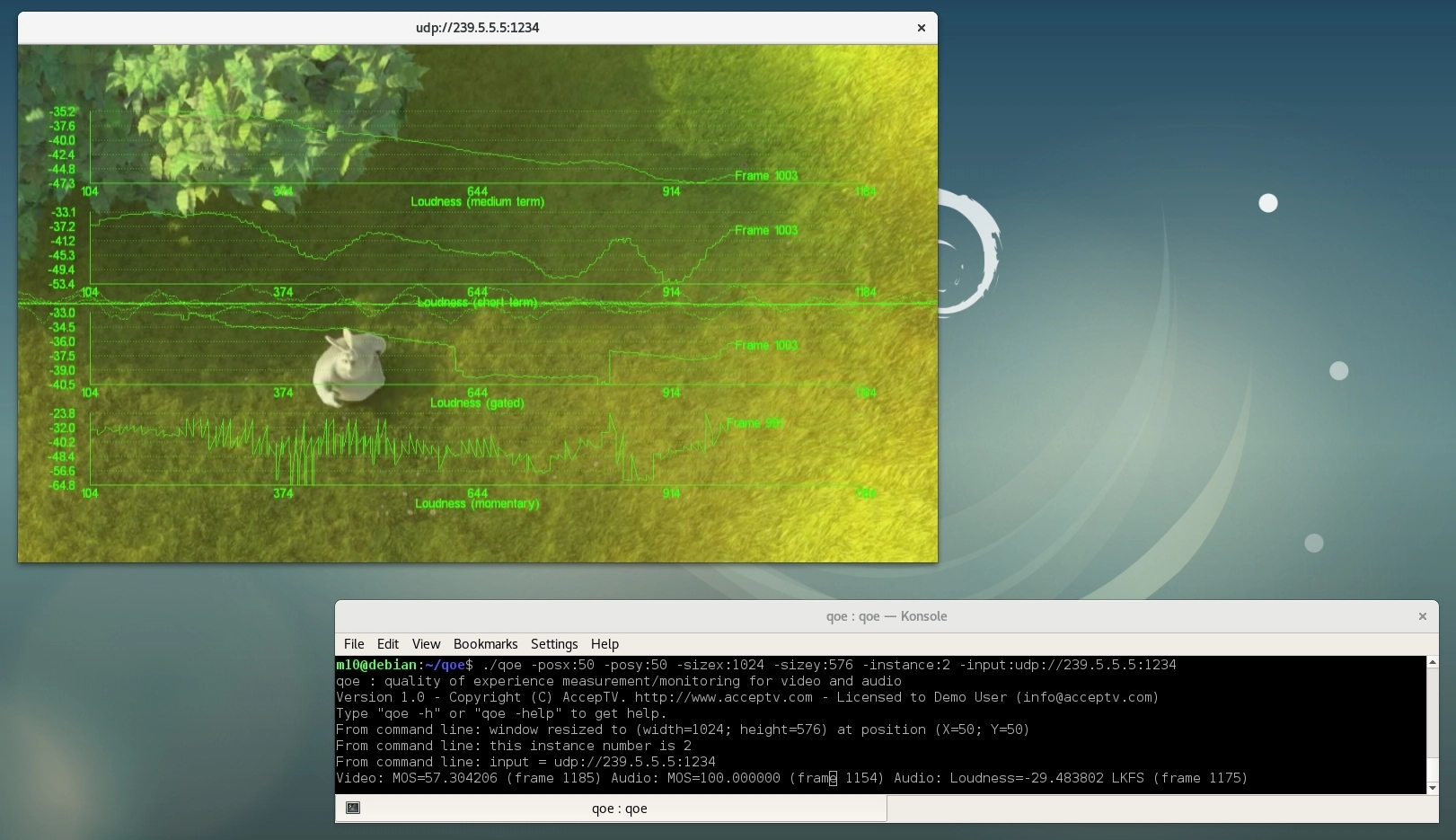Screen dimensions: 1456x840
Task: Close the Konsole window
Action: (1422, 616)
